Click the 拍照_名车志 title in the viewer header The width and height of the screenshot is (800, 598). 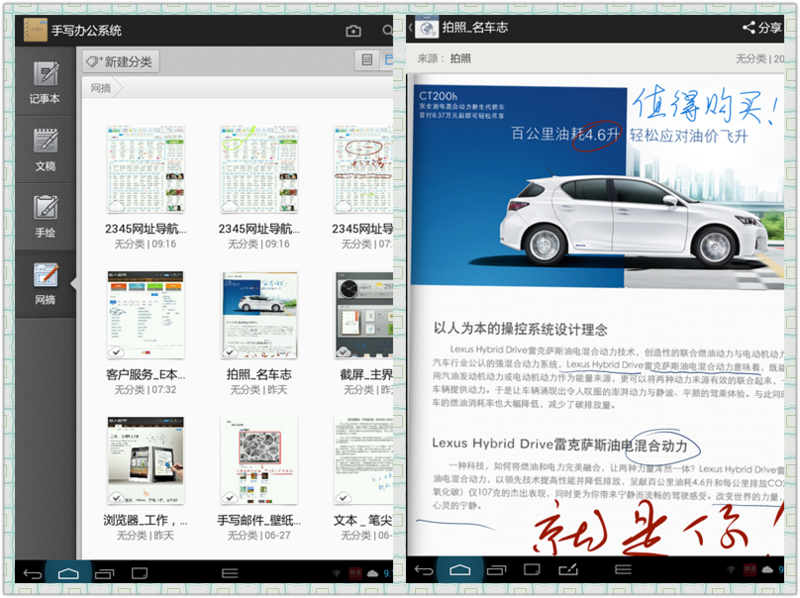pyautogui.click(x=475, y=28)
